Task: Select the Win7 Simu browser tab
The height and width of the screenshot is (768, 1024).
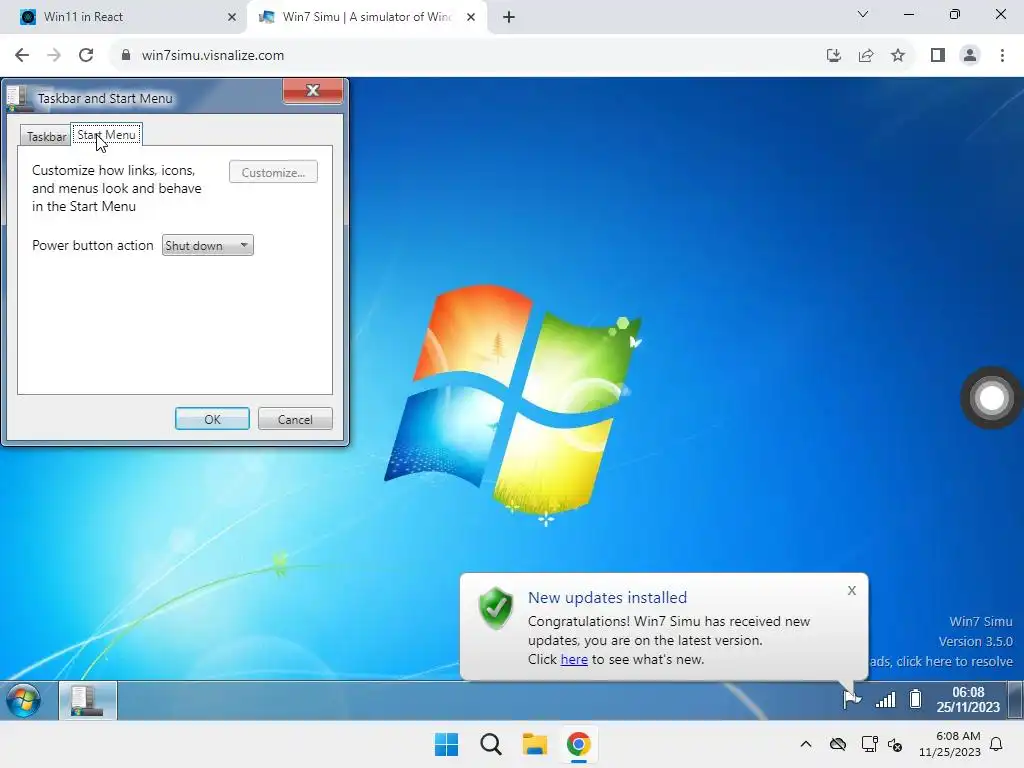Action: (x=367, y=17)
